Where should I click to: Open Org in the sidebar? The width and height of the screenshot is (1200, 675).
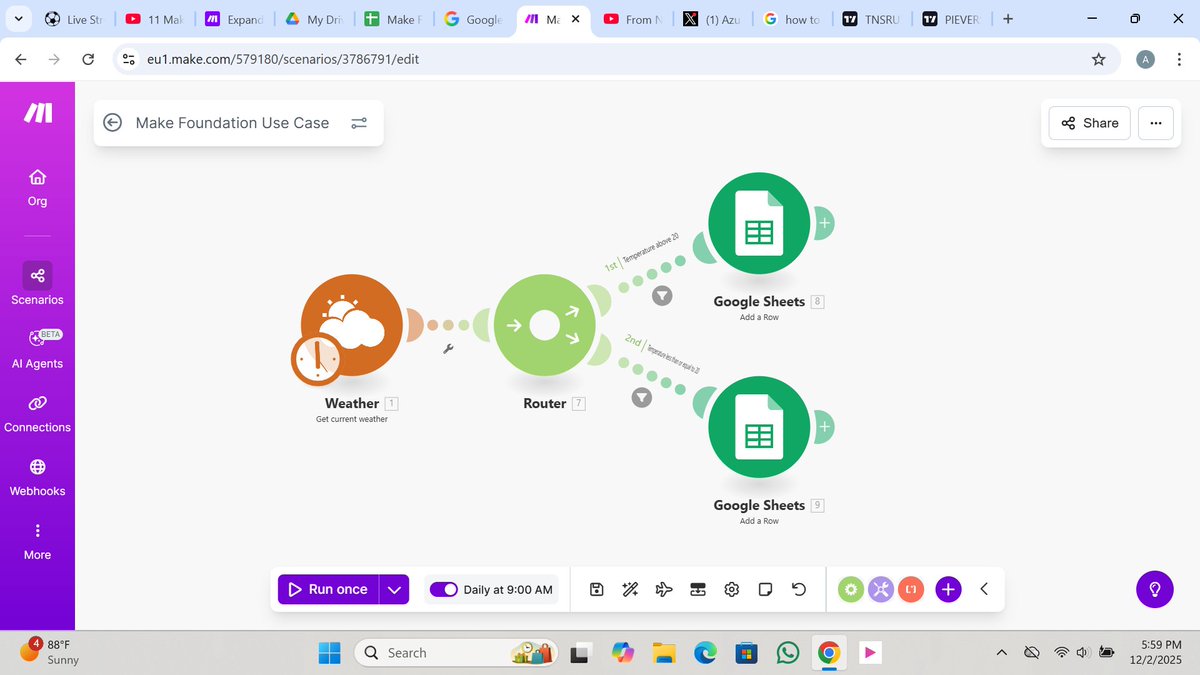(37, 187)
